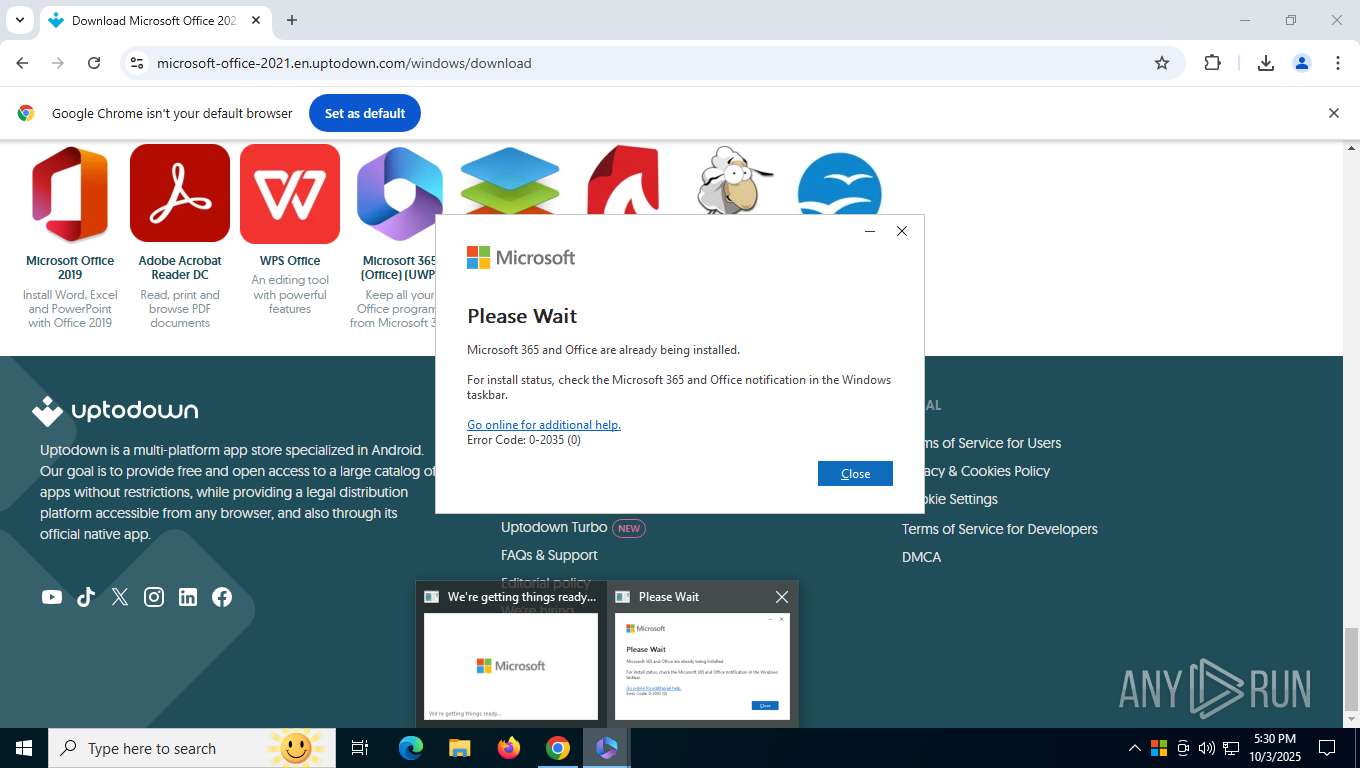
Task: Open Uptodown's Instagram page icon
Action: [154, 597]
